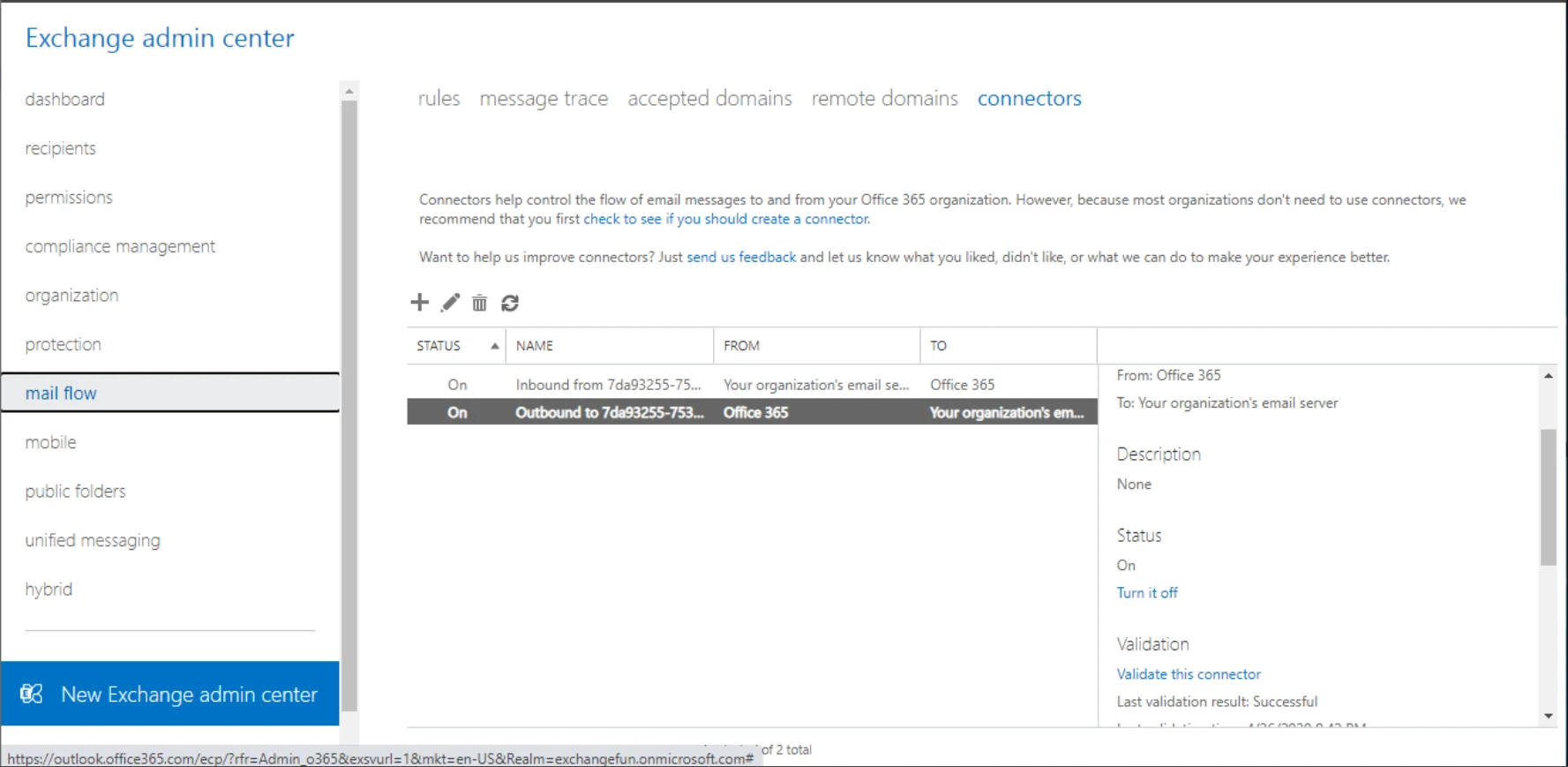Viewport: 1568px width, 767px height.
Task: Open the accepted domains tab
Action: [x=709, y=99]
